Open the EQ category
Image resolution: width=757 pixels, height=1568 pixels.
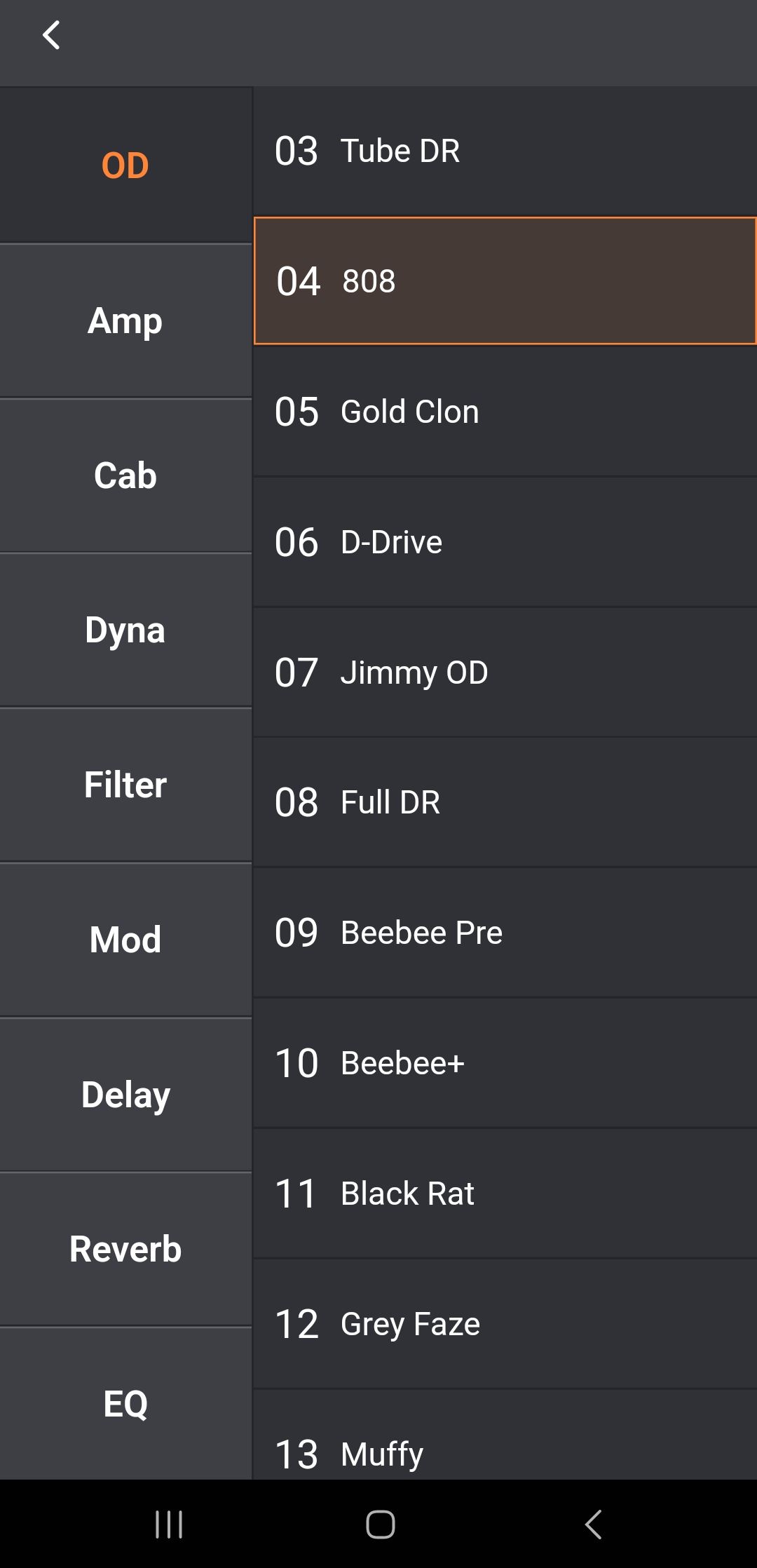[125, 1403]
